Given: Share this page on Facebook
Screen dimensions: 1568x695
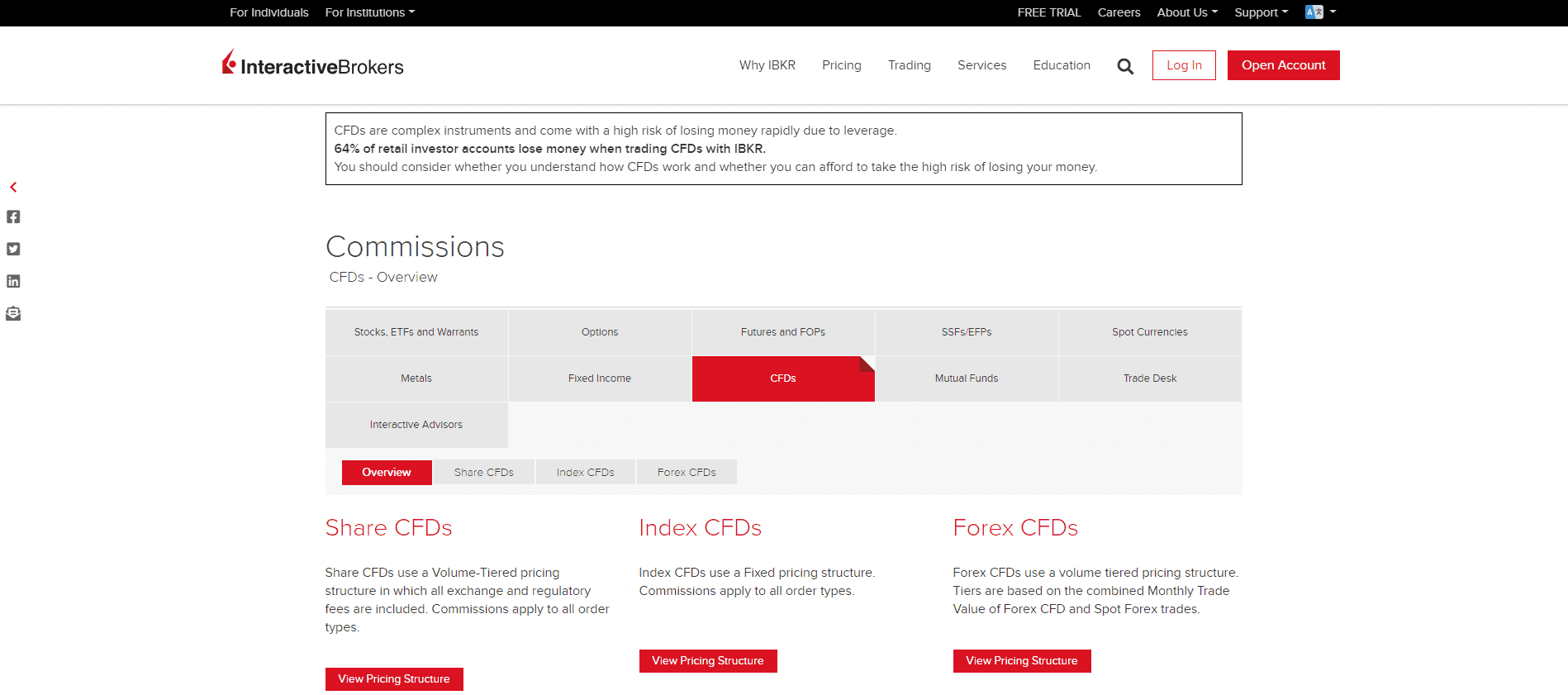Looking at the screenshot, I should 13,217.
